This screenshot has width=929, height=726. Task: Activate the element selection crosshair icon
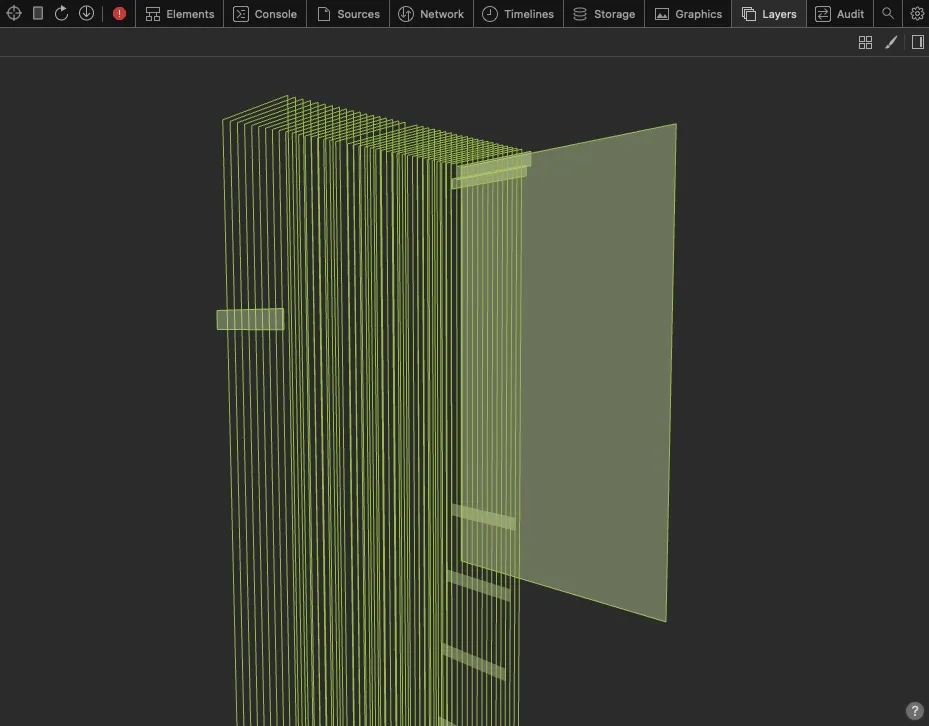[x=14, y=13]
